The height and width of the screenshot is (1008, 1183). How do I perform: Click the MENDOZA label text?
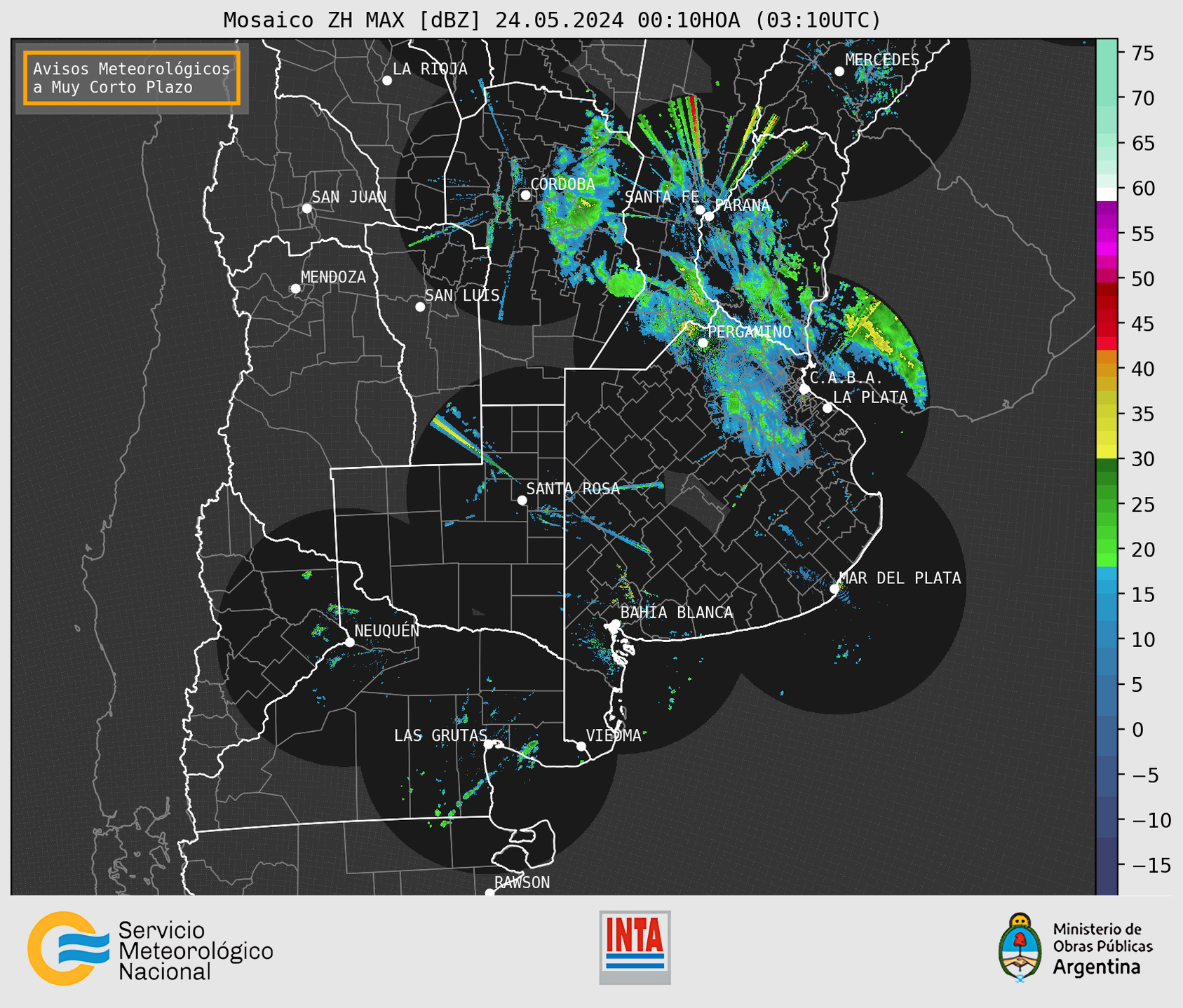pos(333,278)
